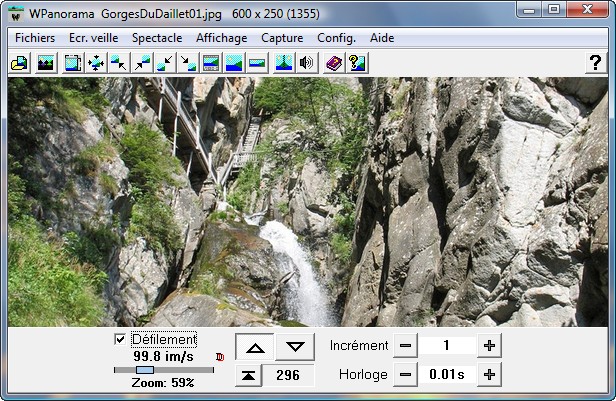This screenshot has width=616, height=401.
Task: Open the Capture menu
Action: click(282, 38)
